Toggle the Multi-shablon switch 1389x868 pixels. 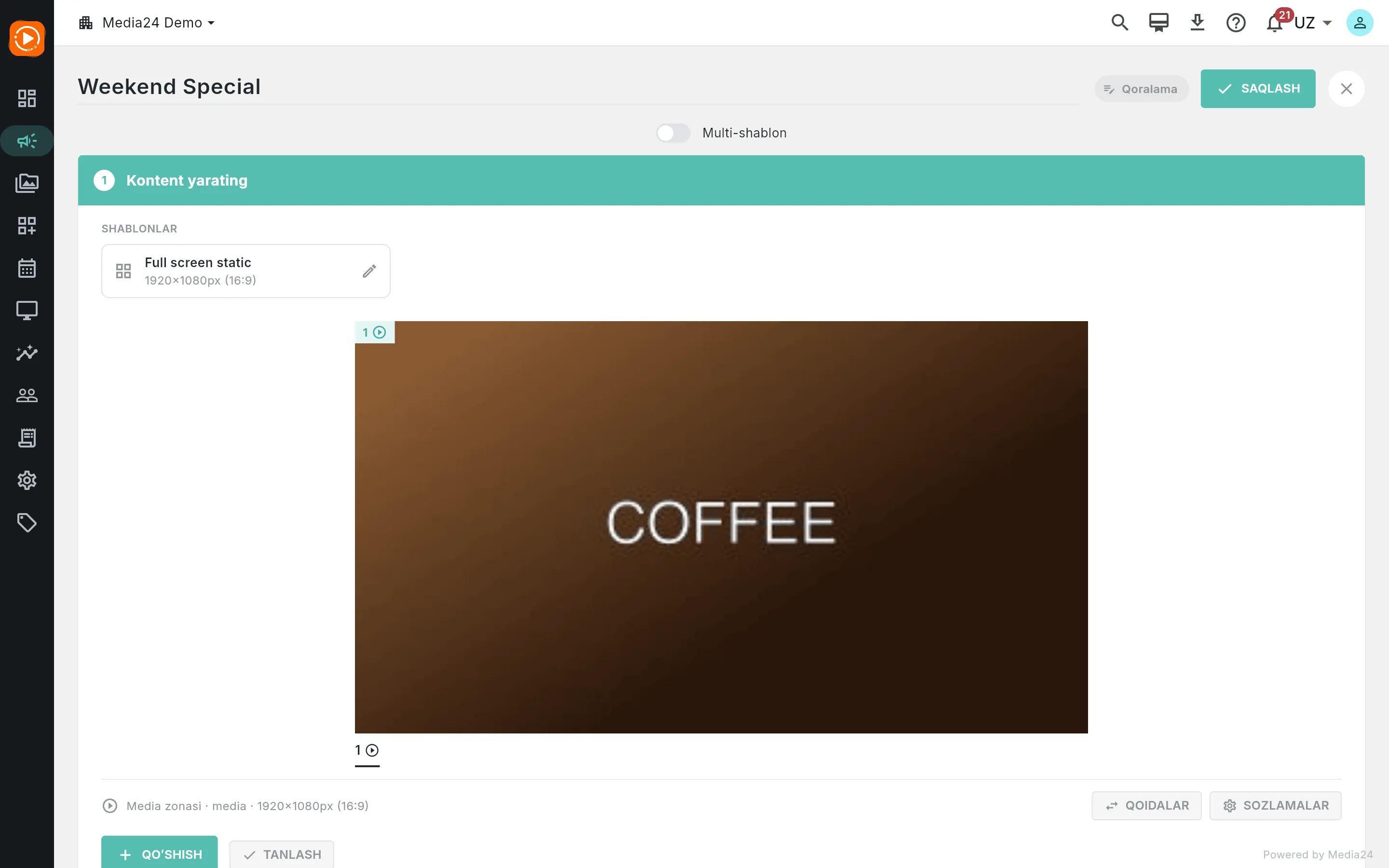pyautogui.click(x=673, y=133)
